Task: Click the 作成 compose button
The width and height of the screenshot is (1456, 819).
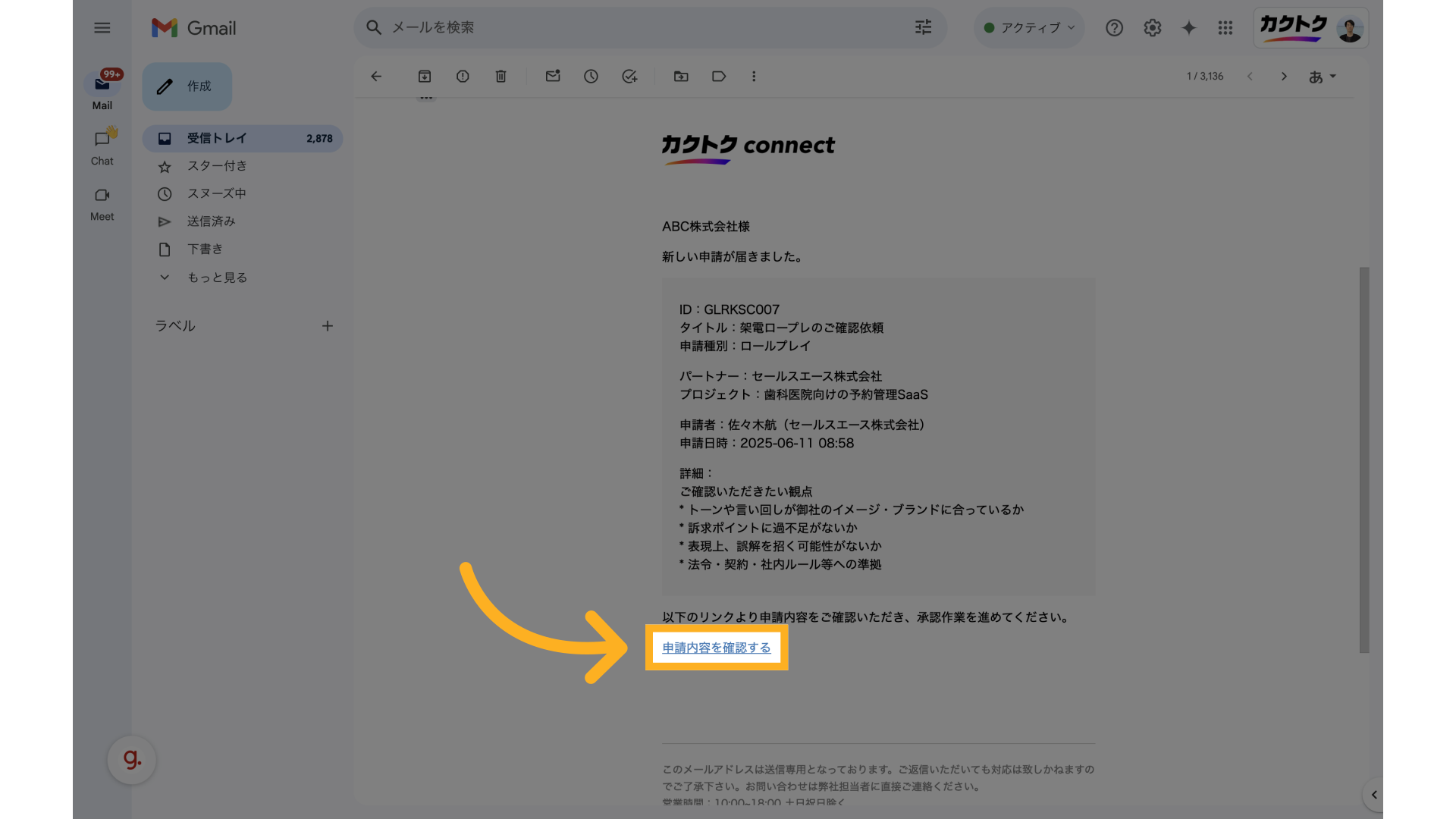Action: pyautogui.click(x=187, y=86)
